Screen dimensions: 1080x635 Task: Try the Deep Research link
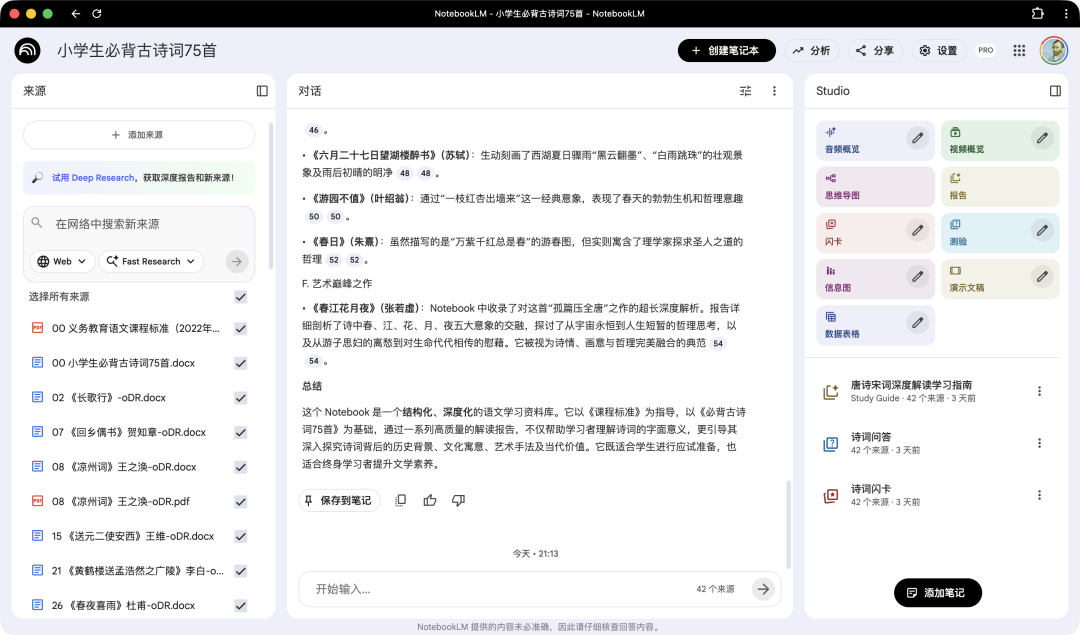(x=93, y=178)
